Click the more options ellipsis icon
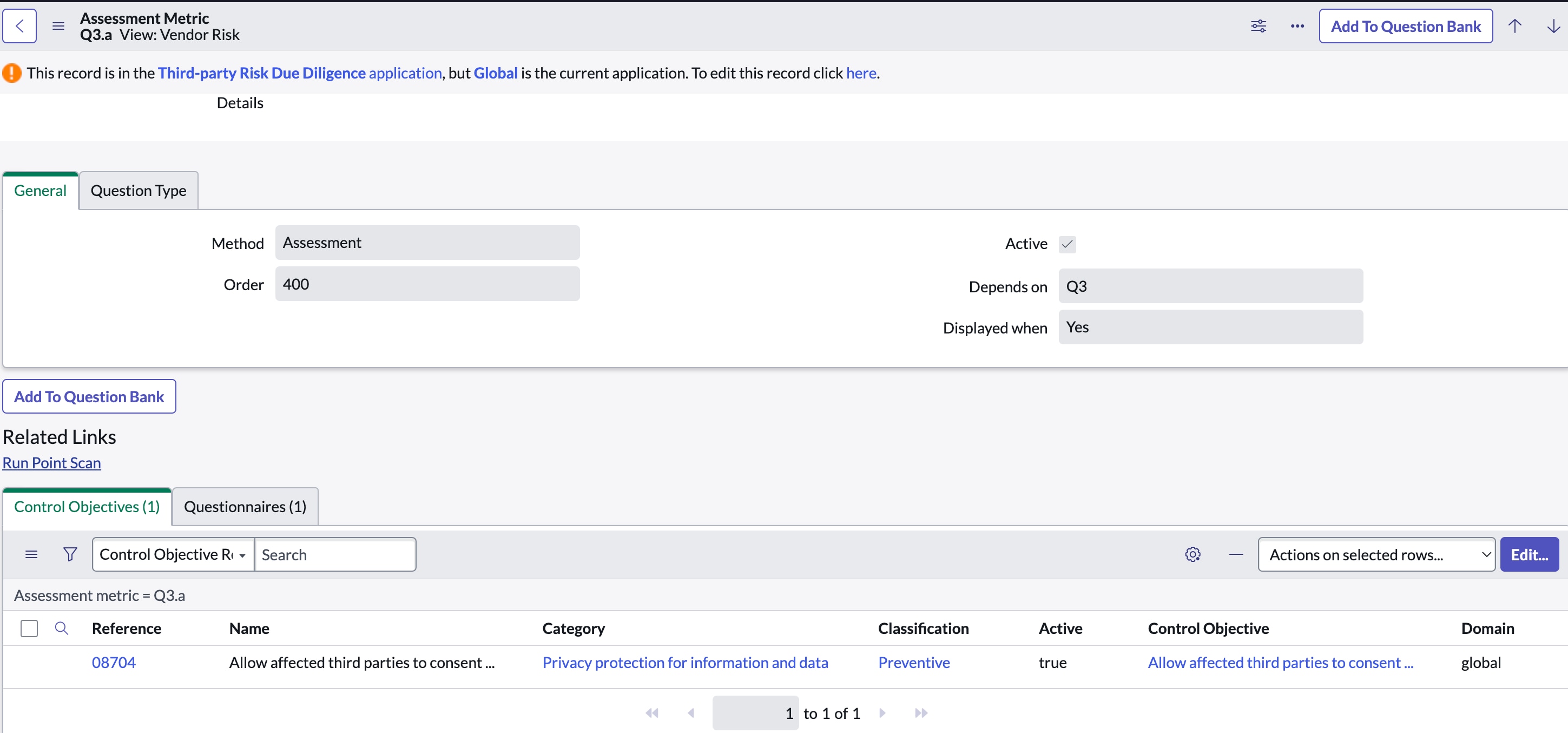This screenshot has height=733, width=1568. click(1297, 25)
